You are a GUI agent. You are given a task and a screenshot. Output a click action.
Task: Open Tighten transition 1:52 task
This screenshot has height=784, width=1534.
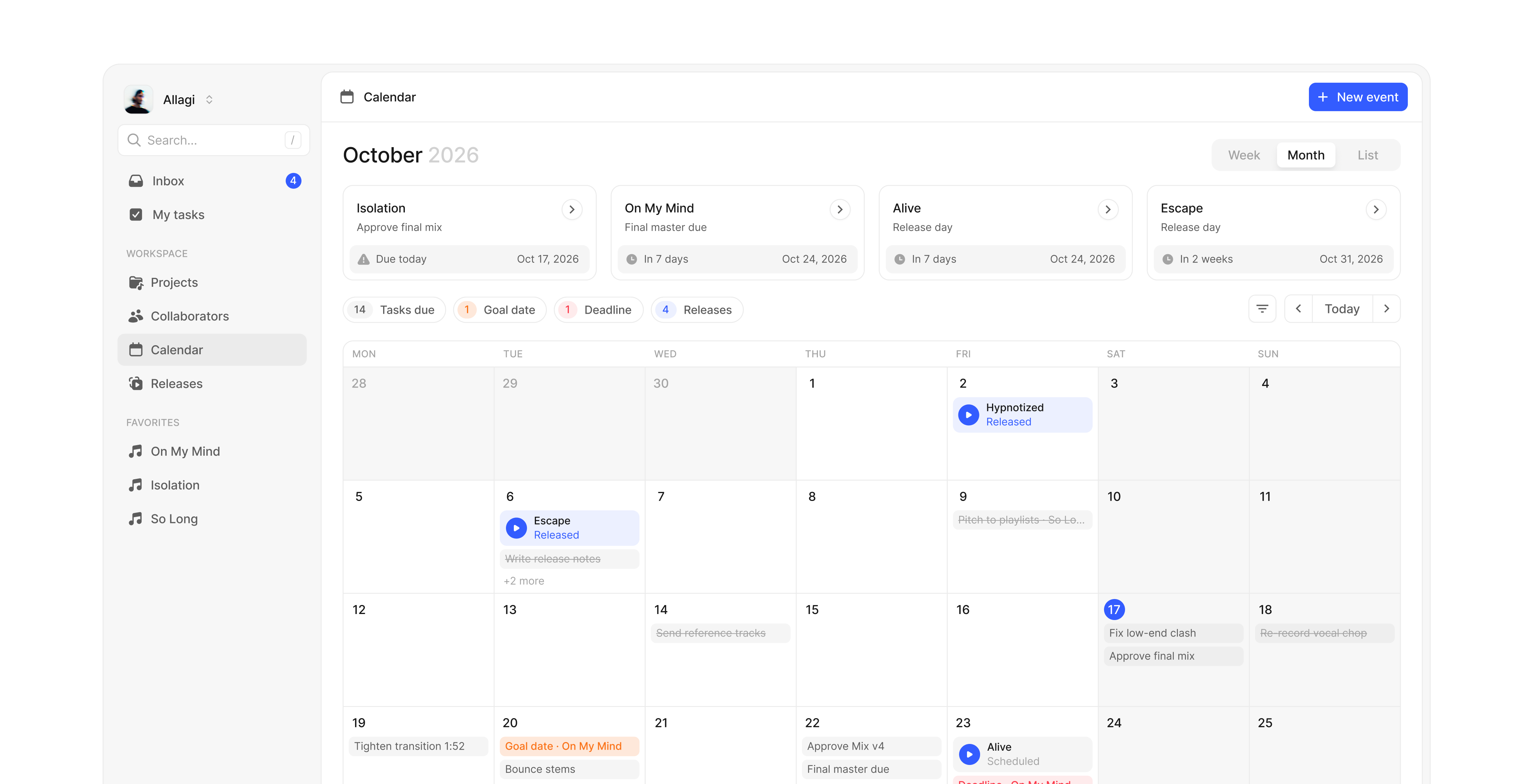(x=419, y=746)
